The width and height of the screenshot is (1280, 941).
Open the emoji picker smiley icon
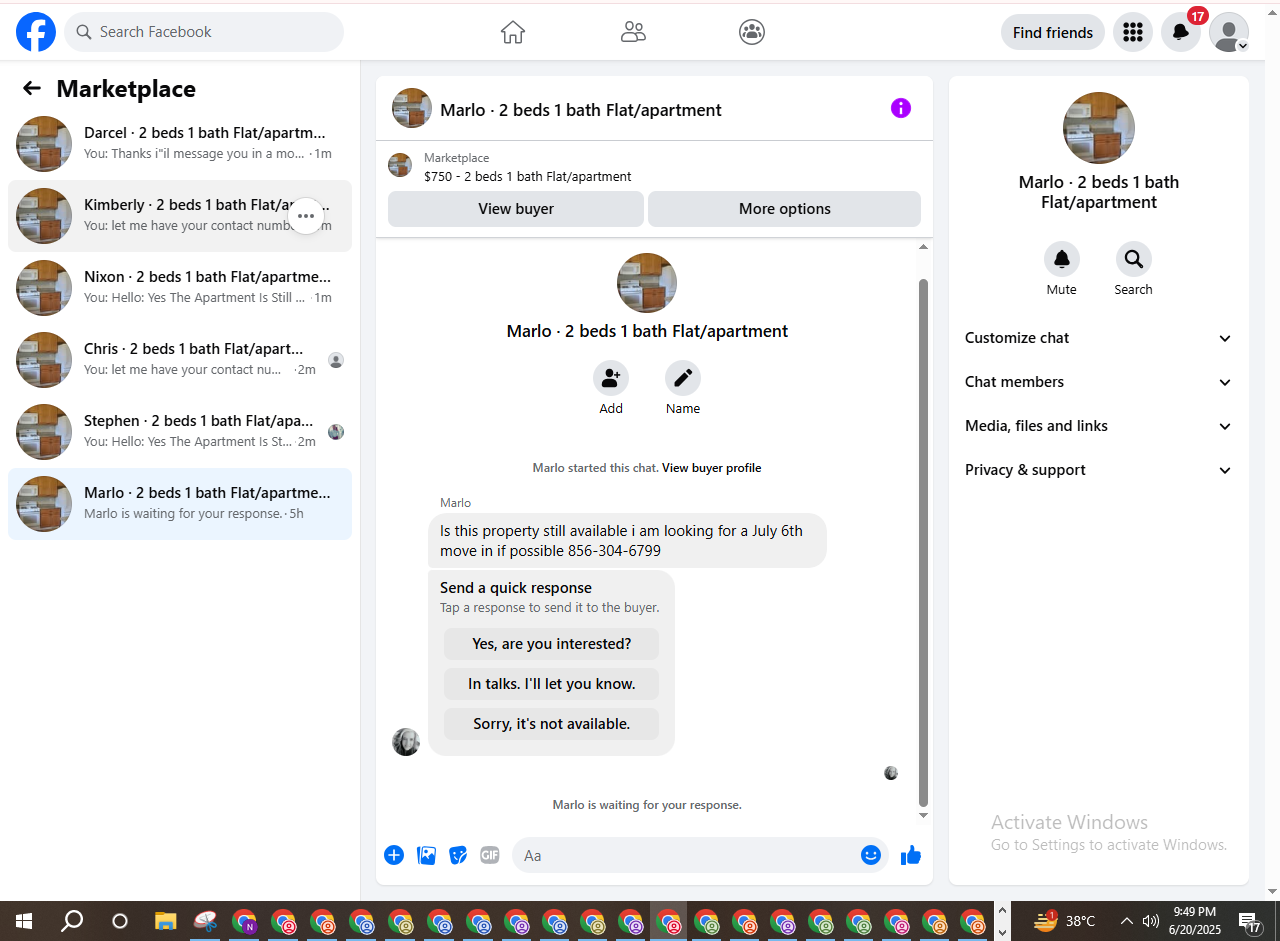(x=871, y=855)
